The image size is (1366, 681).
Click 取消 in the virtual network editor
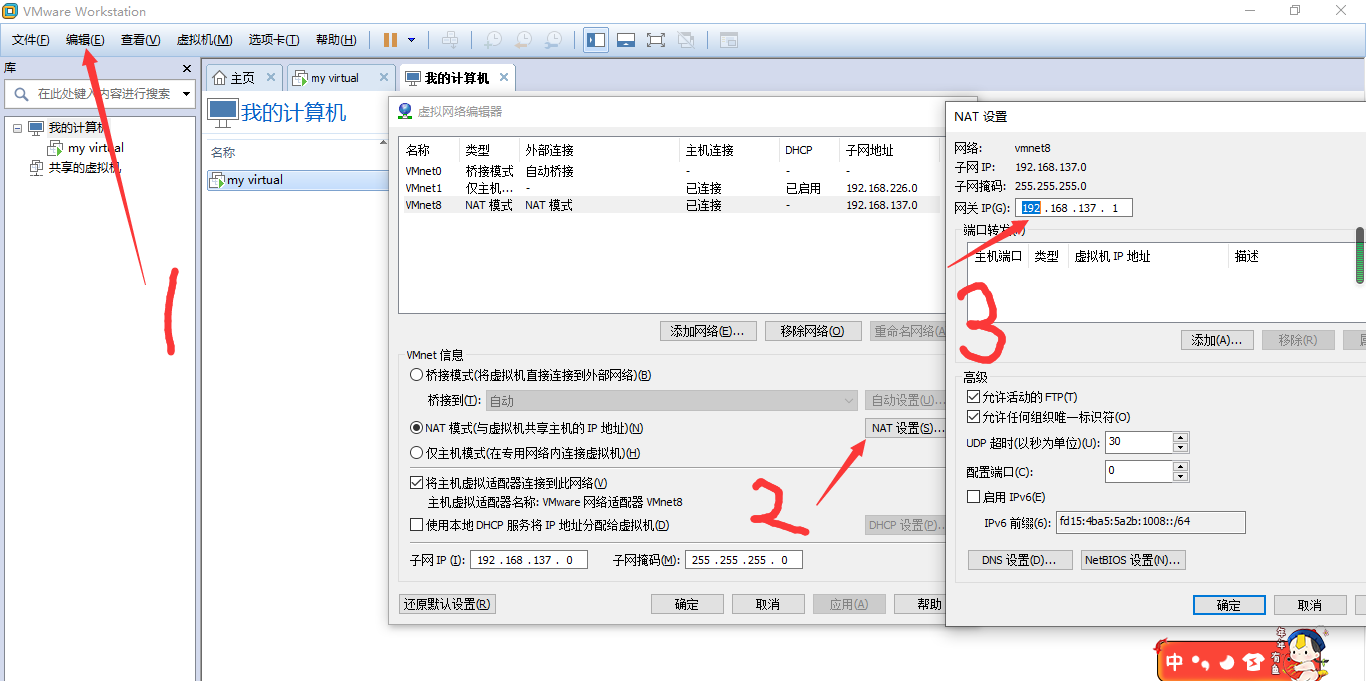coord(768,604)
